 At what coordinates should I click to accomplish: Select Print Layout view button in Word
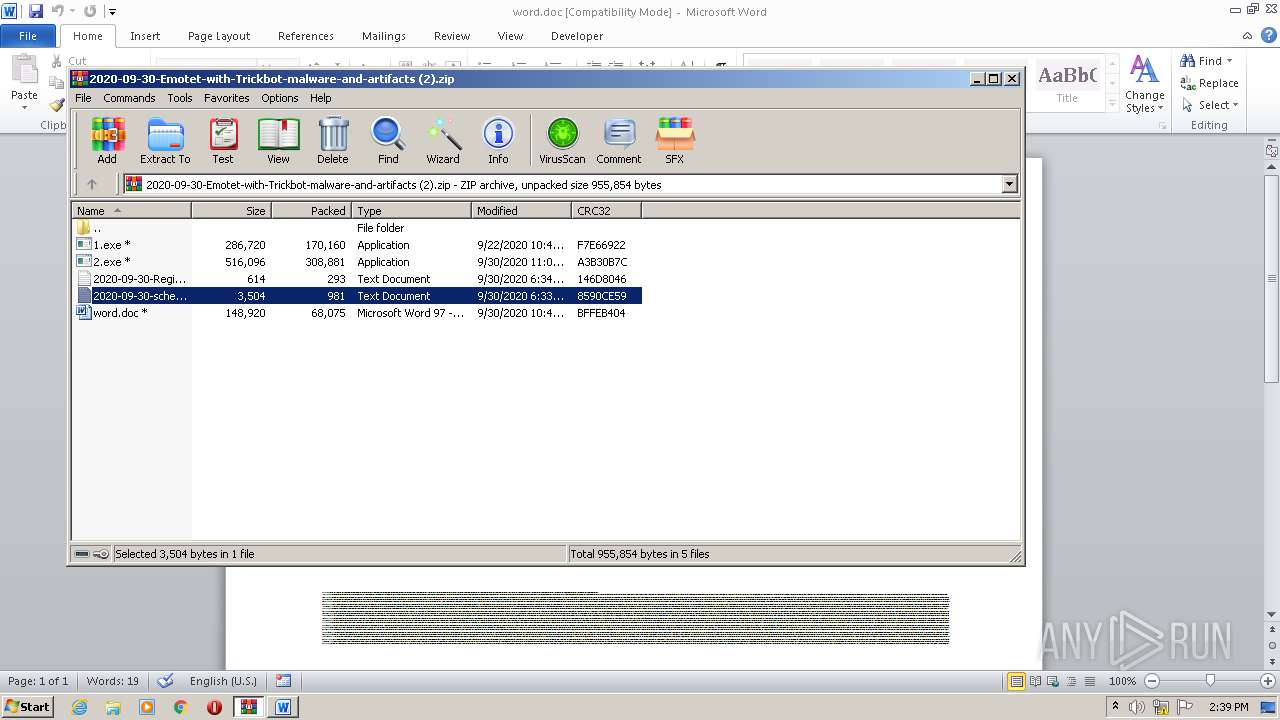[x=1017, y=681]
